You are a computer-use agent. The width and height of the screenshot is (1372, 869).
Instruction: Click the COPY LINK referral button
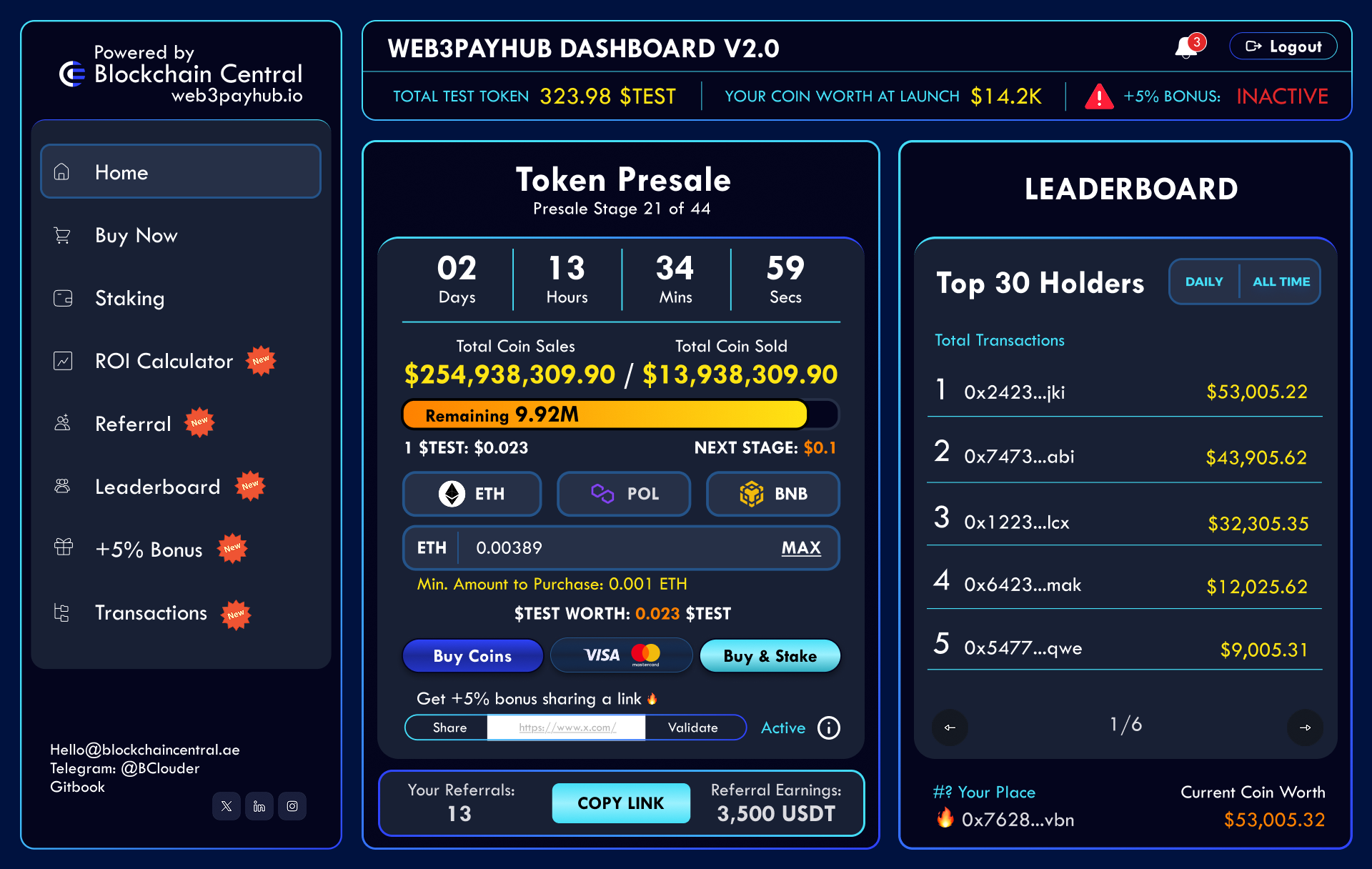pos(620,803)
